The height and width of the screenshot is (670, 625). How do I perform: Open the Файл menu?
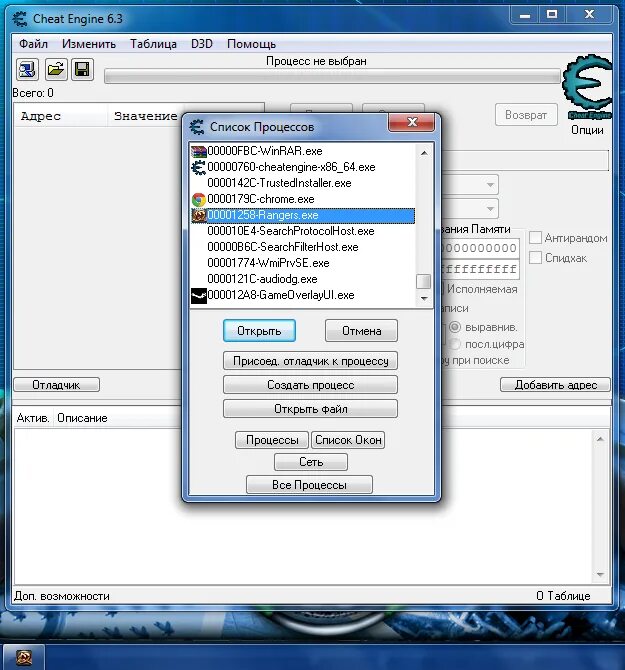click(33, 44)
